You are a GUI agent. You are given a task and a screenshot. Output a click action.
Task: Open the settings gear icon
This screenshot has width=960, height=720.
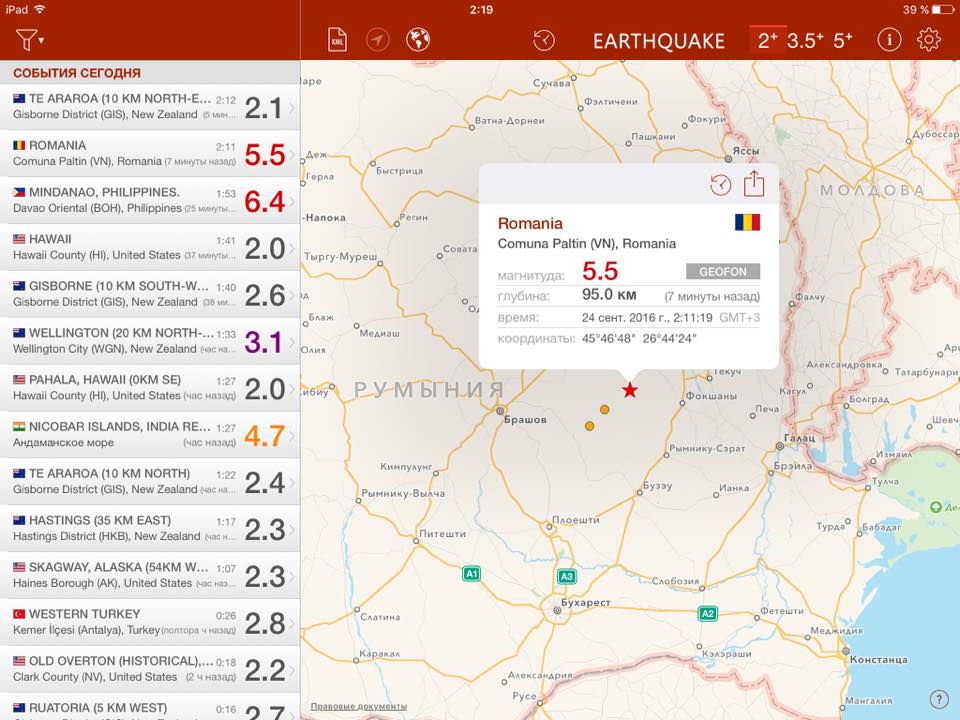coord(929,40)
